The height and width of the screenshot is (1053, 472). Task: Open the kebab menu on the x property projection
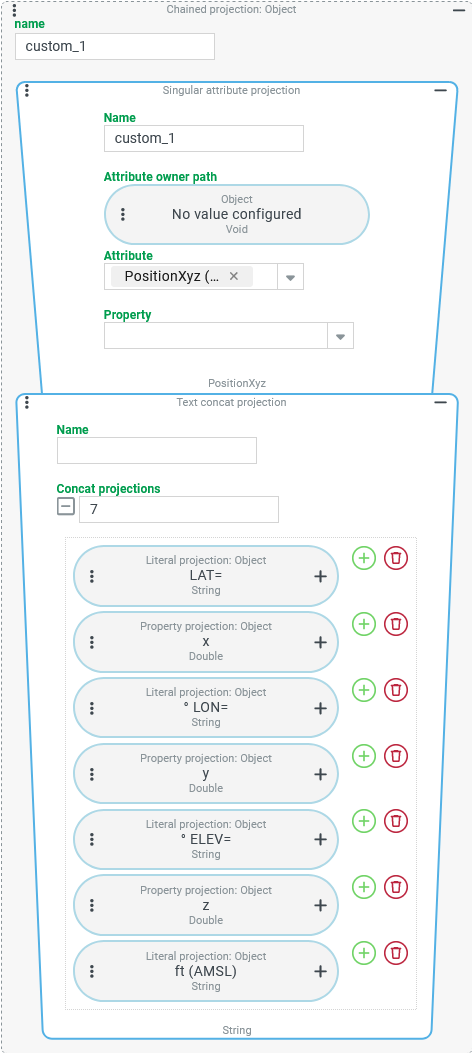coord(92,643)
